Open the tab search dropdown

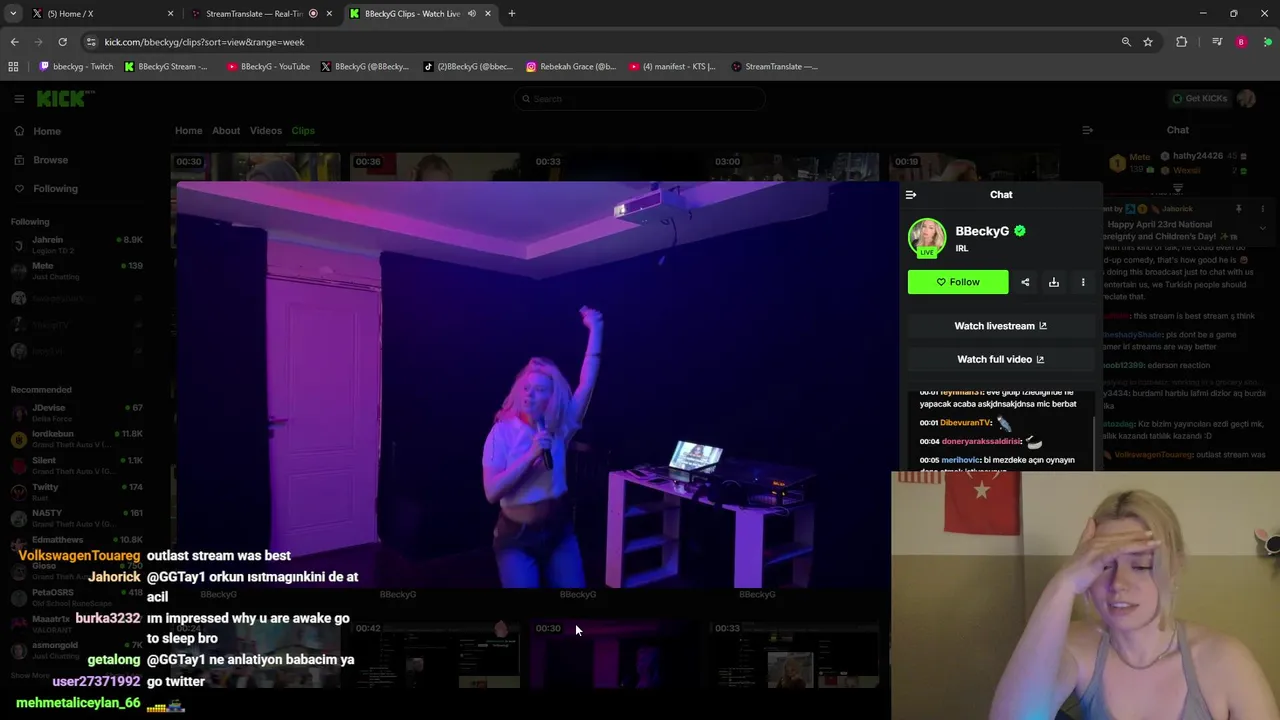pos(13,14)
